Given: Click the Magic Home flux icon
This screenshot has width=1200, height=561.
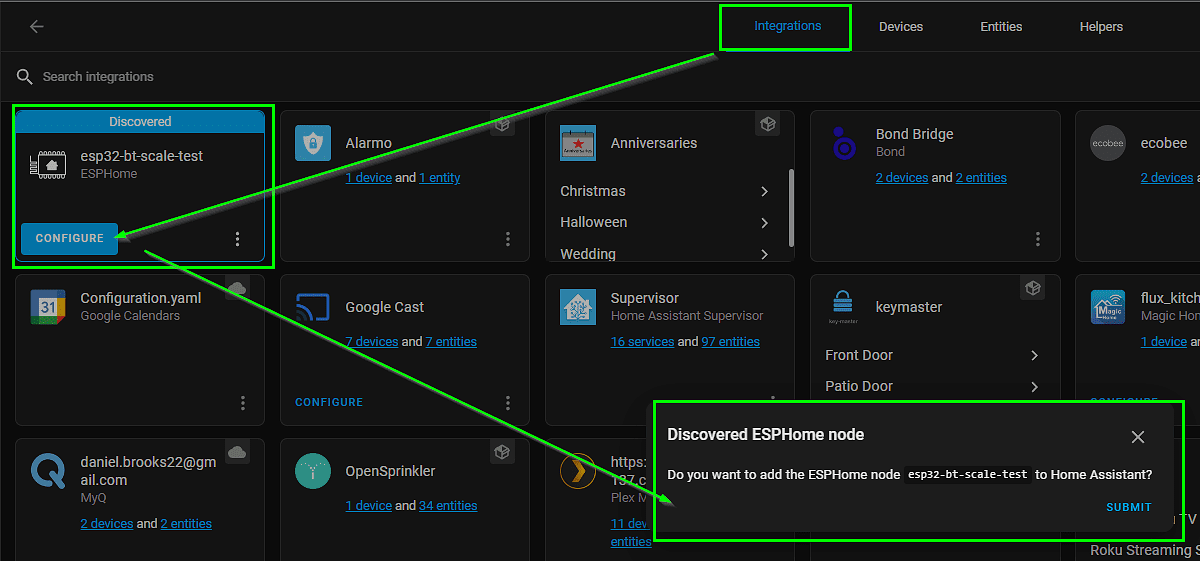Looking at the screenshot, I should tap(1108, 307).
